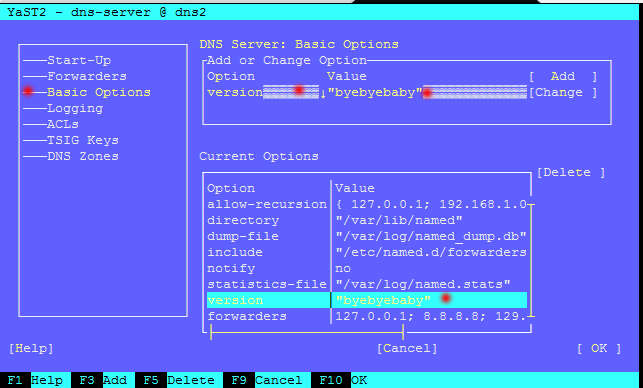This screenshot has height=388, width=643.
Task: Go to ACLs in the tree
Action: 63,124
